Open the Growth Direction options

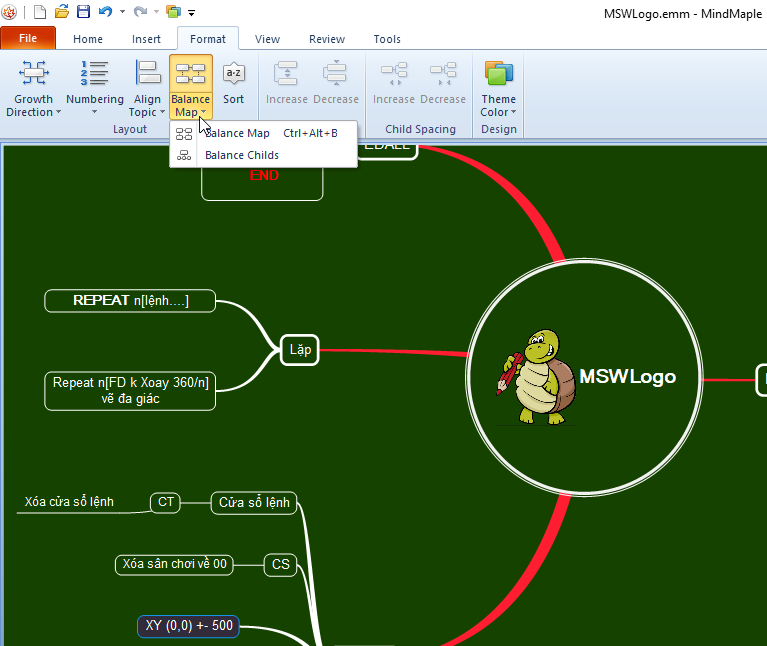[x=33, y=88]
